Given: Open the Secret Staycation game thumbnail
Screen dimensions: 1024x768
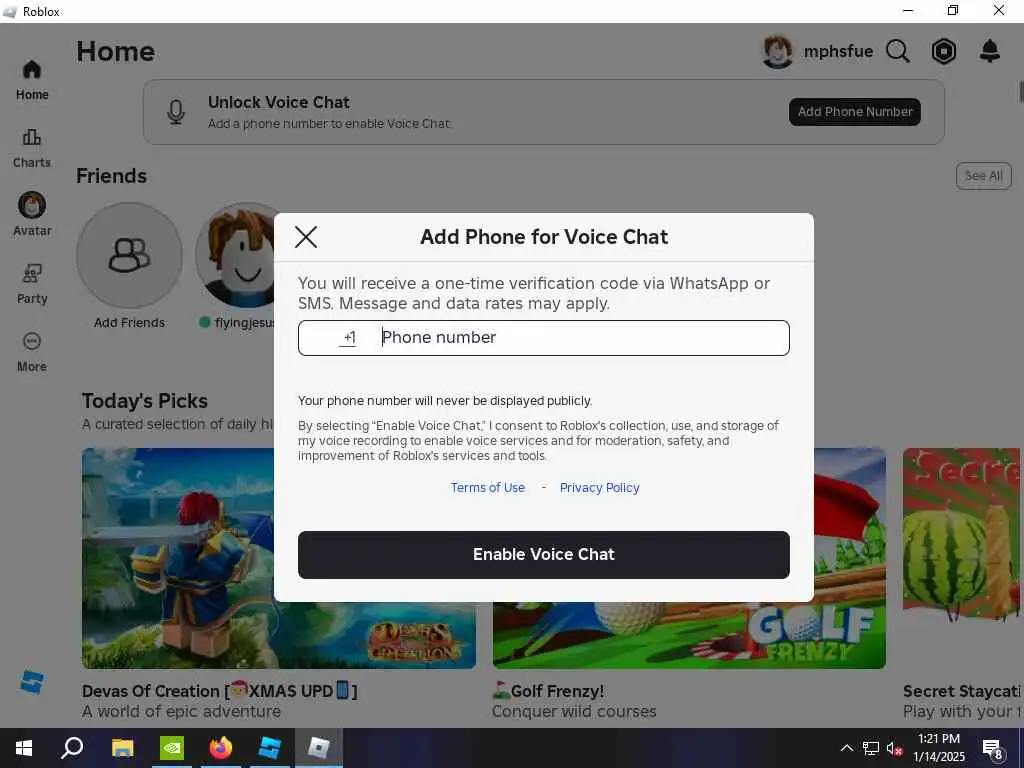Looking at the screenshot, I should click(961, 533).
